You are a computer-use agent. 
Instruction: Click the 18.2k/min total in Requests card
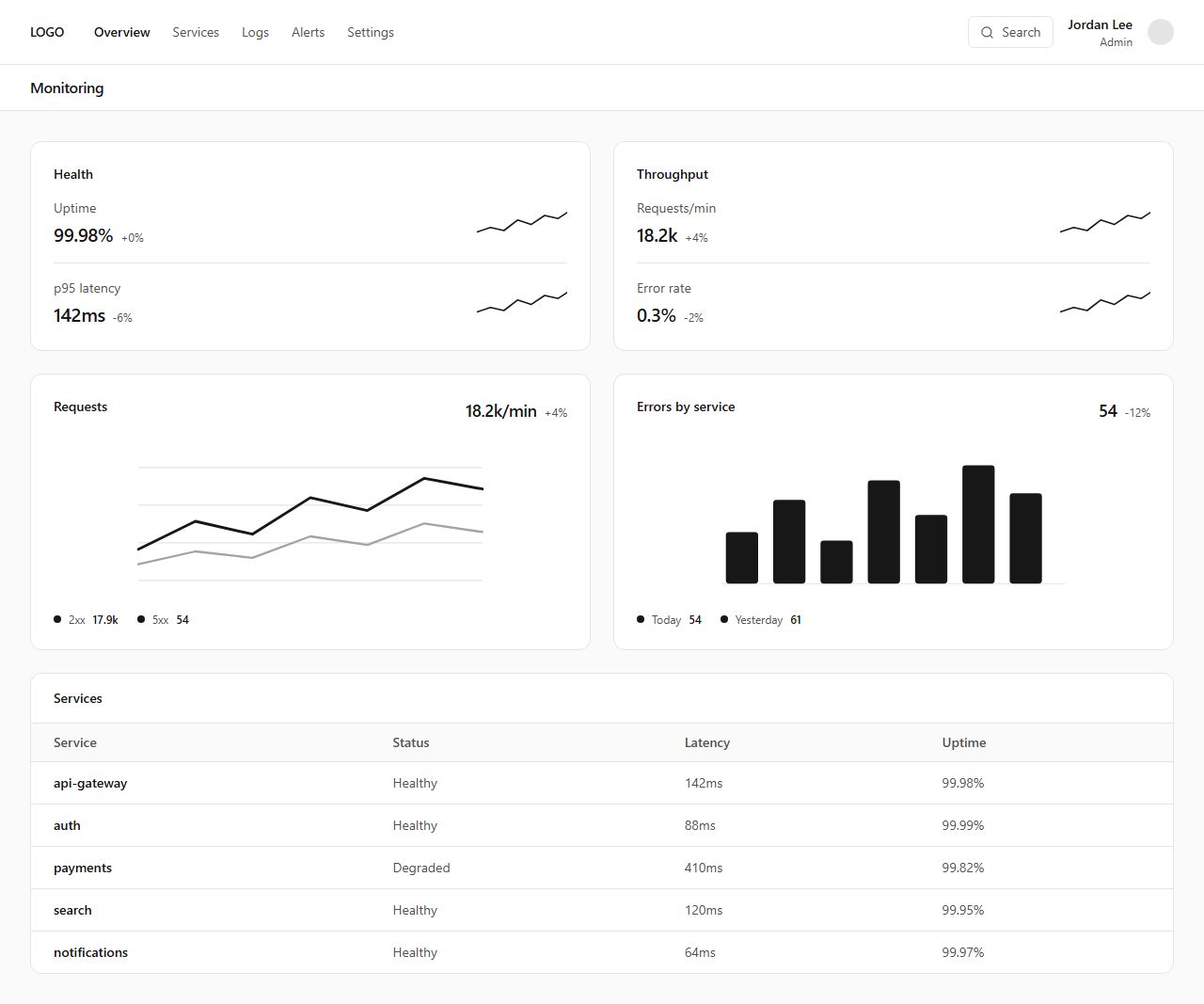tap(500, 411)
